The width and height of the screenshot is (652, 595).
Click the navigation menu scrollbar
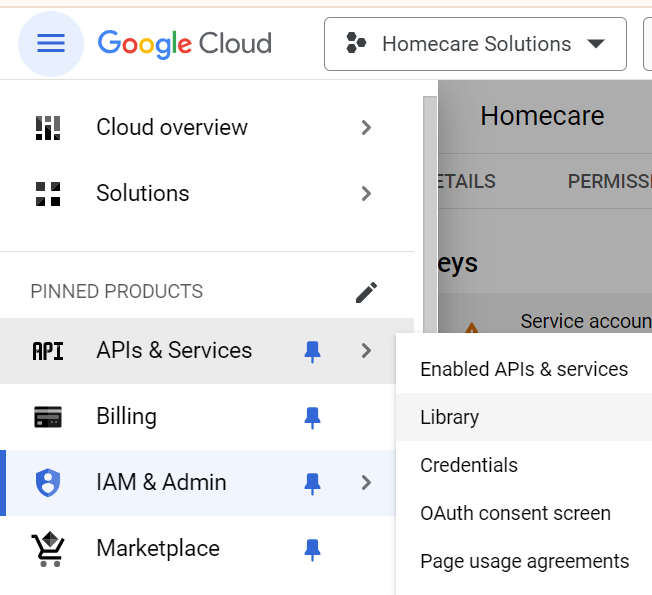pos(430,214)
